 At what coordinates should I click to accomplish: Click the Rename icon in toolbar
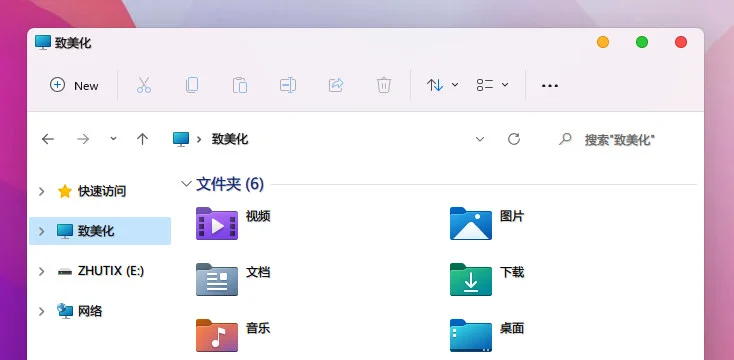pos(288,85)
